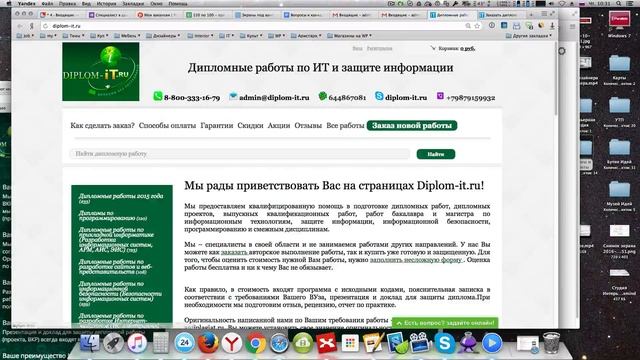Image resolution: width=640 pixels, height=360 pixels.
Task: Switch to the 100 по 100 tab
Action: click(x=206, y=15)
